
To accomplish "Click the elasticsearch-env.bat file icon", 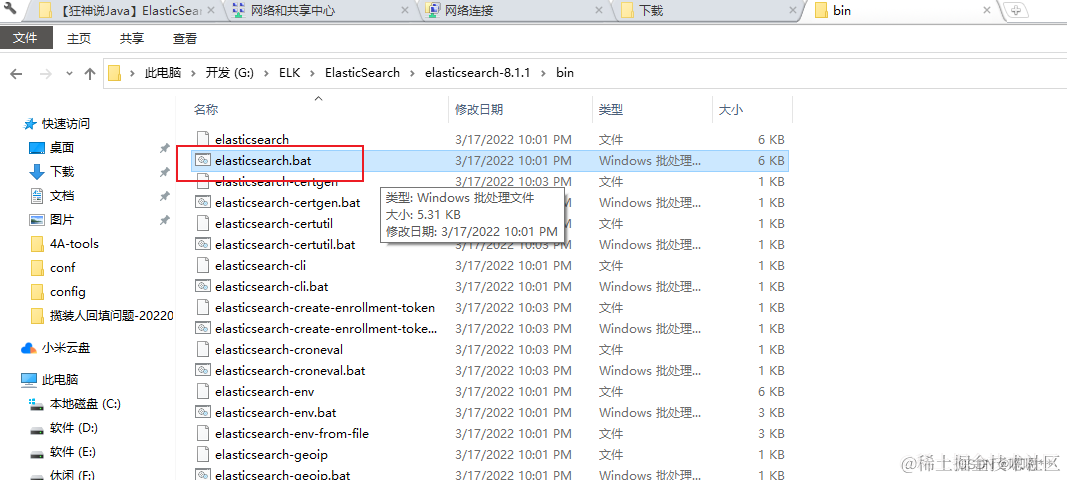I will click(202, 413).
